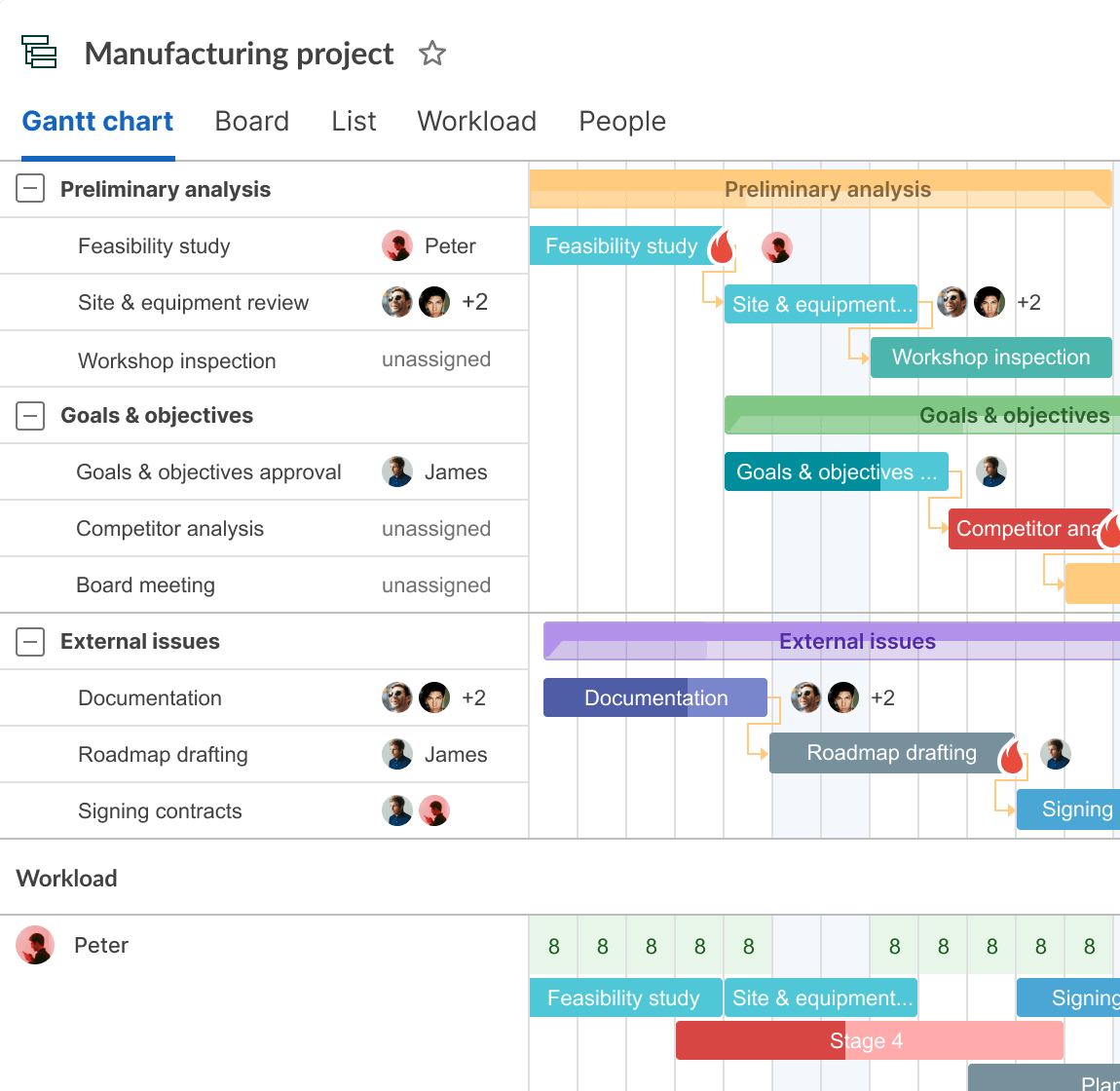1120x1091 pixels.
Task: Click the +2 indicator on Site & equipment review
Action: [x=475, y=302]
